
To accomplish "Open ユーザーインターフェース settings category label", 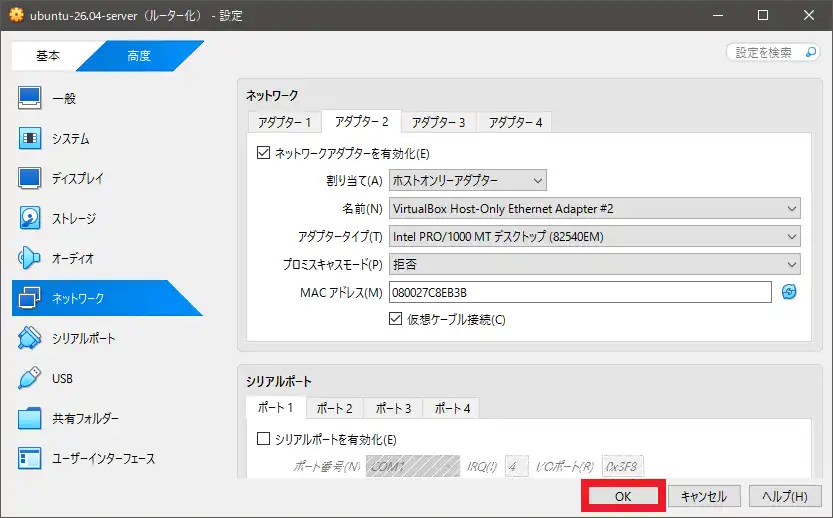I will [104, 458].
